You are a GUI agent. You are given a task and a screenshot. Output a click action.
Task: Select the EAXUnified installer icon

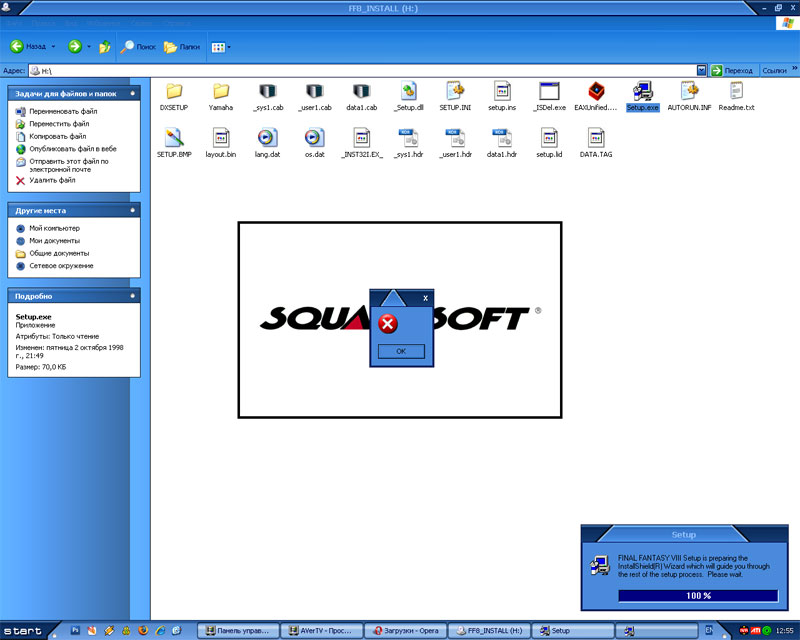click(x=596, y=97)
